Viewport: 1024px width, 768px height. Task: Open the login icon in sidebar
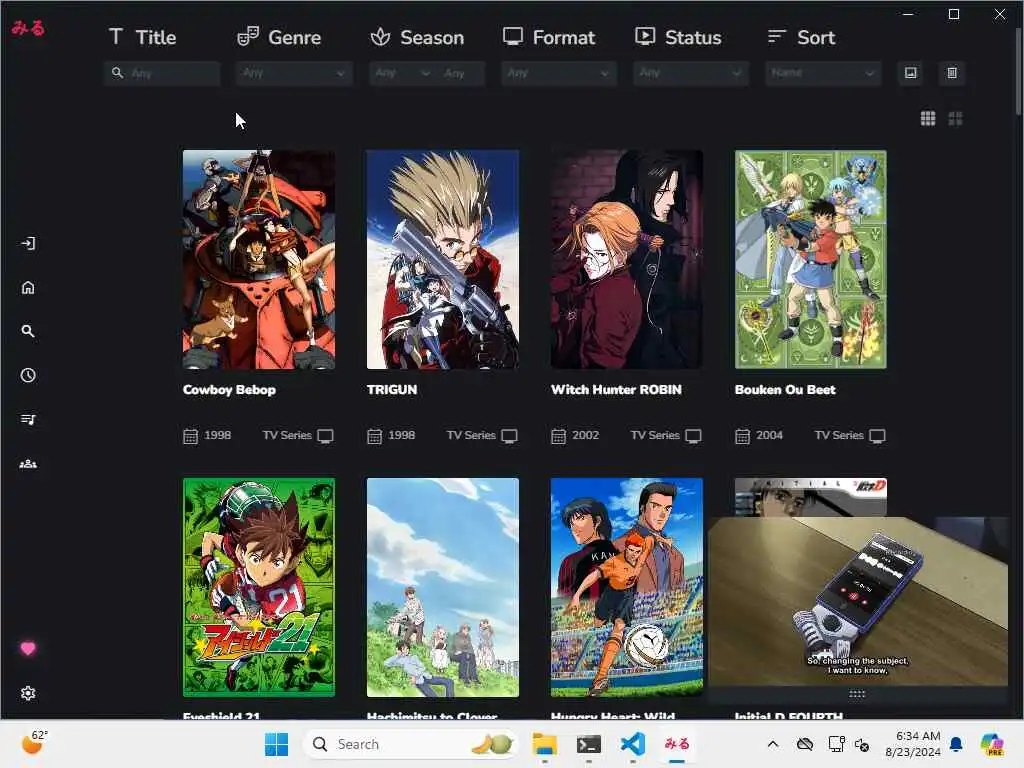[x=28, y=244]
